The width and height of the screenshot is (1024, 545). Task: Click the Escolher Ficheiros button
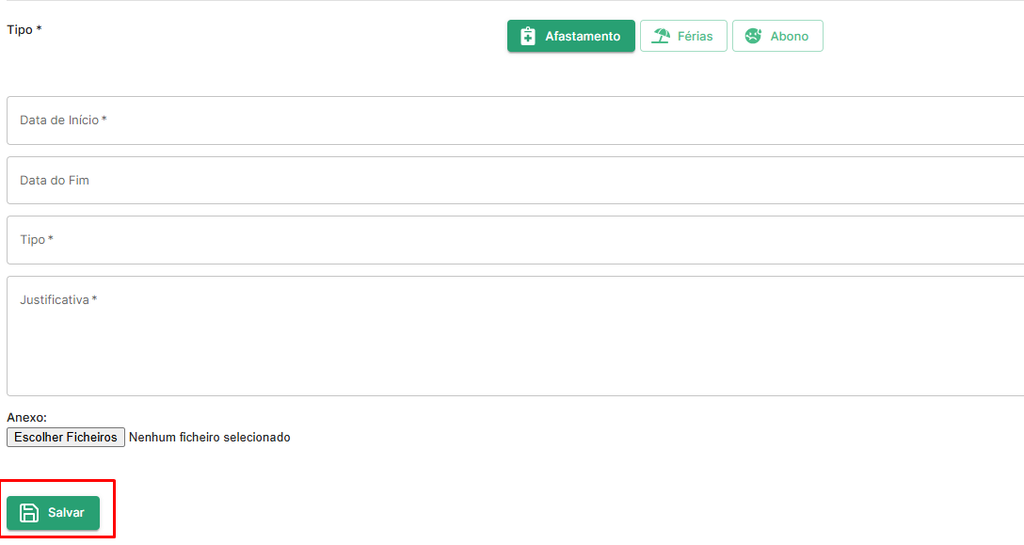(65, 437)
